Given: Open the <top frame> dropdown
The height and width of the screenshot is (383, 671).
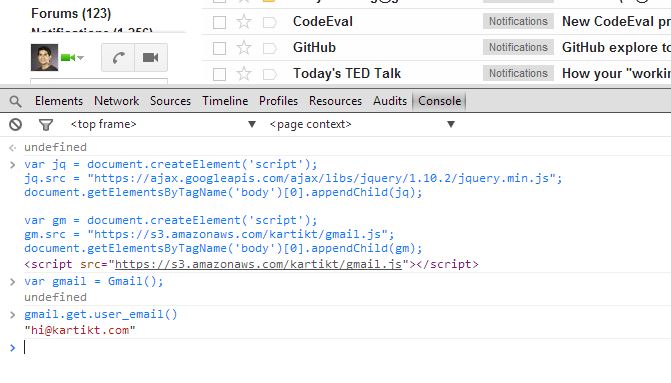Looking at the screenshot, I should (x=163, y=124).
